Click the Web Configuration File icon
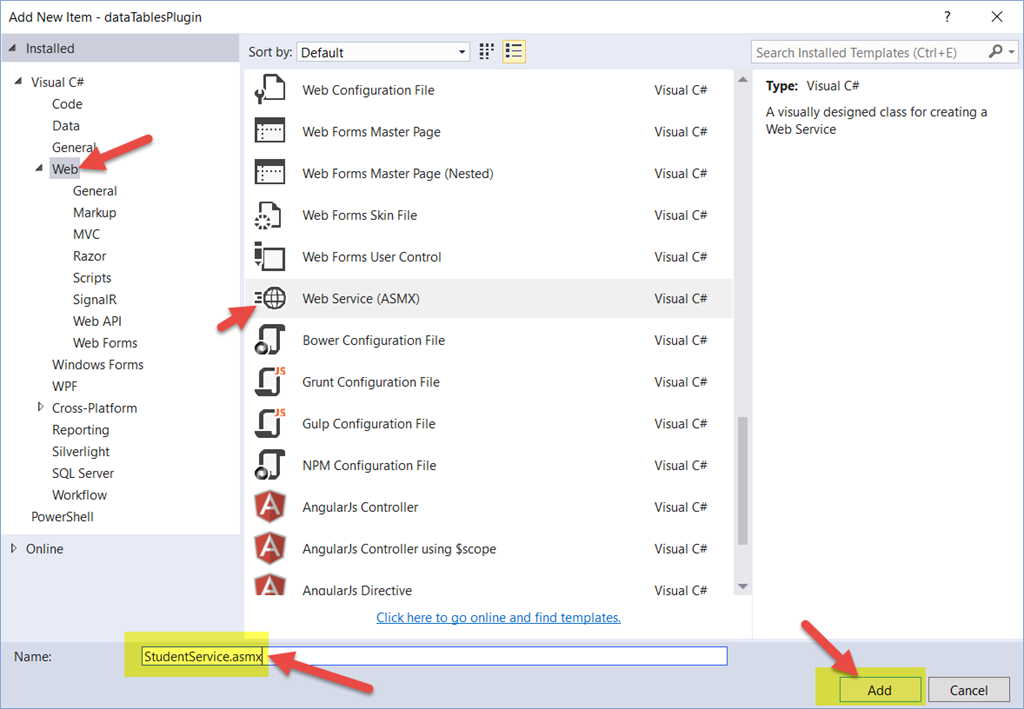 (x=270, y=89)
